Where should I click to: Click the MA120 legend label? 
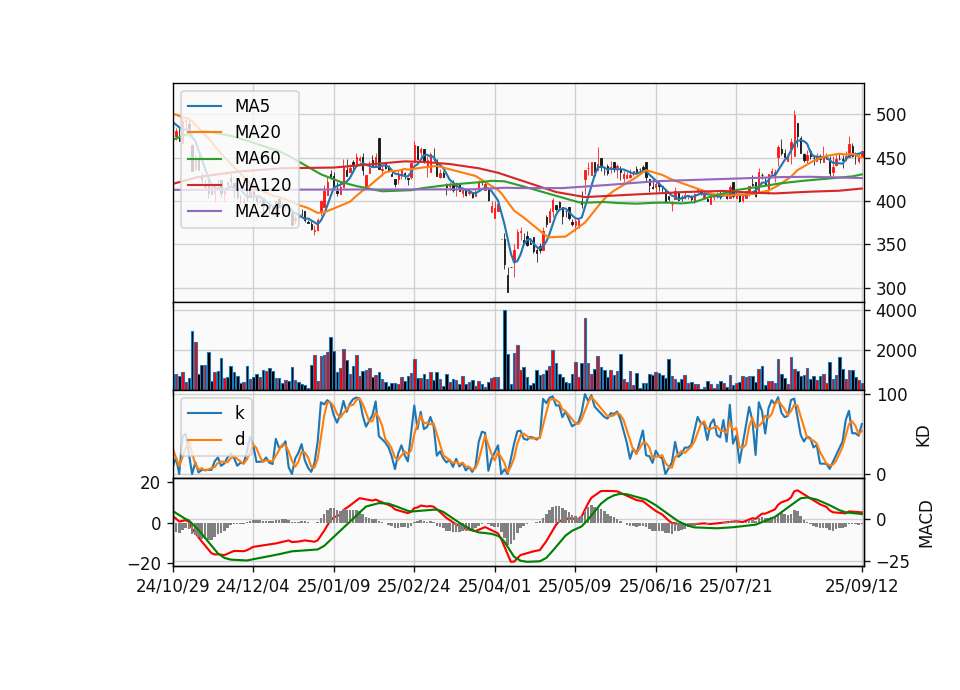click(x=263, y=185)
